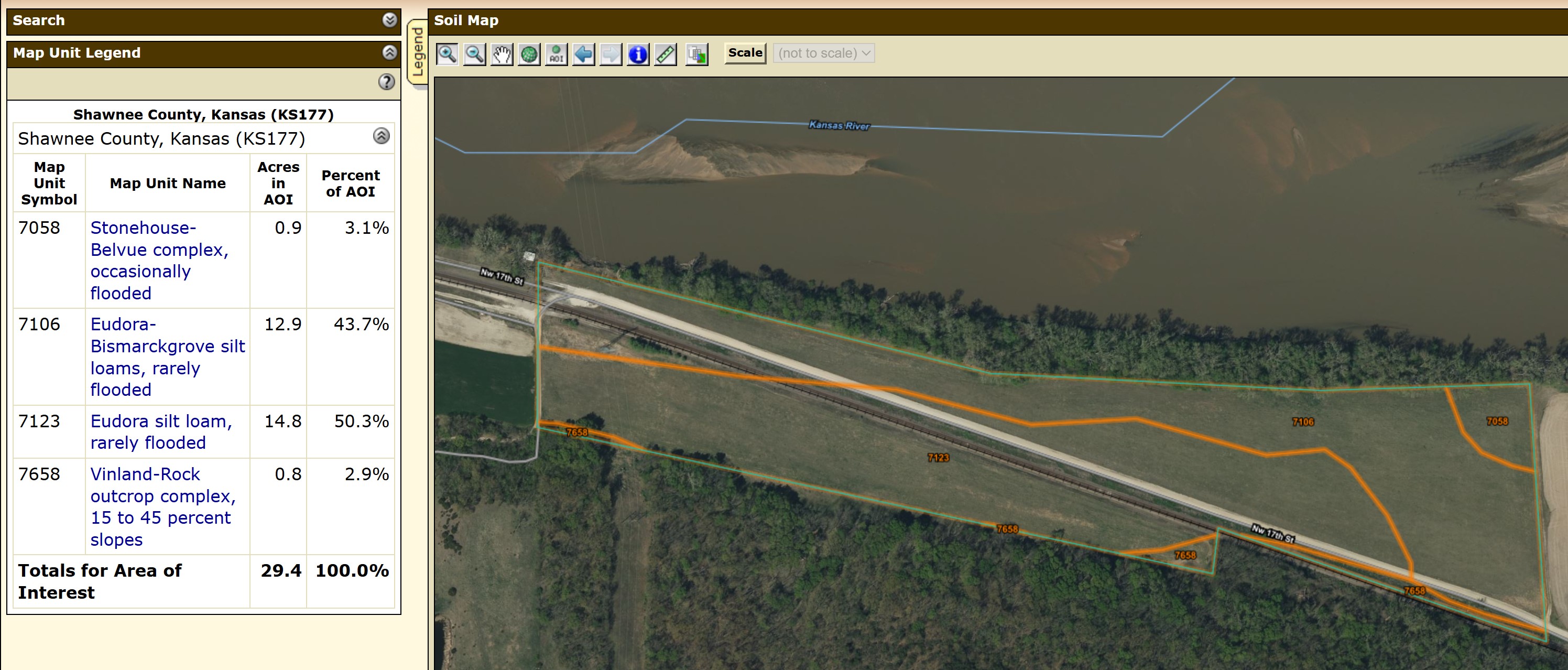The image size is (1568, 670).
Task: Select the blue Identify info tool
Action: 638,54
